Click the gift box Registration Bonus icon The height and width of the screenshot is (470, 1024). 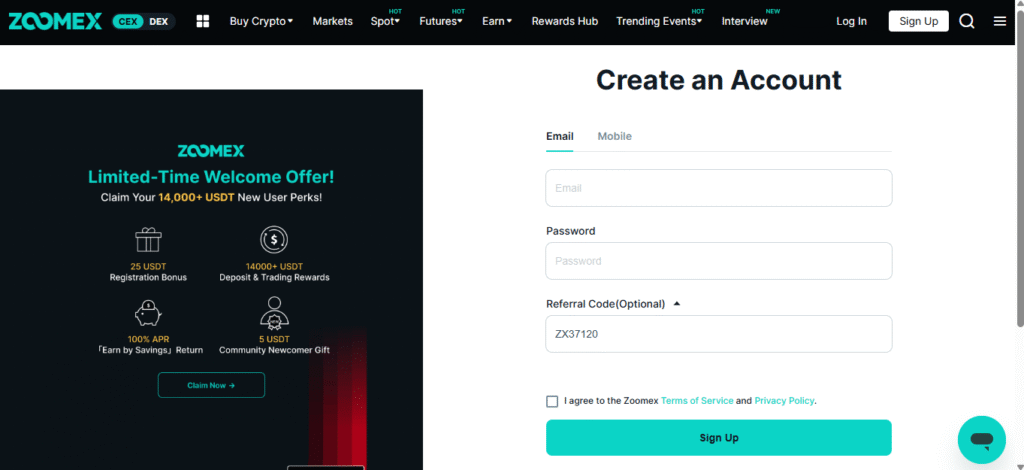click(x=148, y=240)
